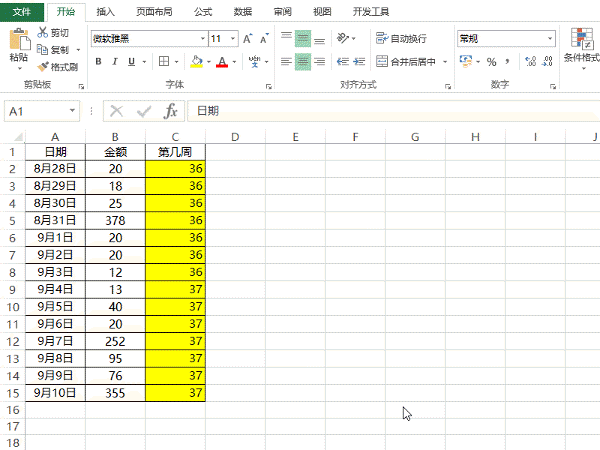Confirm formula entry with checkmark
This screenshot has height=450, width=600.
(144, 111)
